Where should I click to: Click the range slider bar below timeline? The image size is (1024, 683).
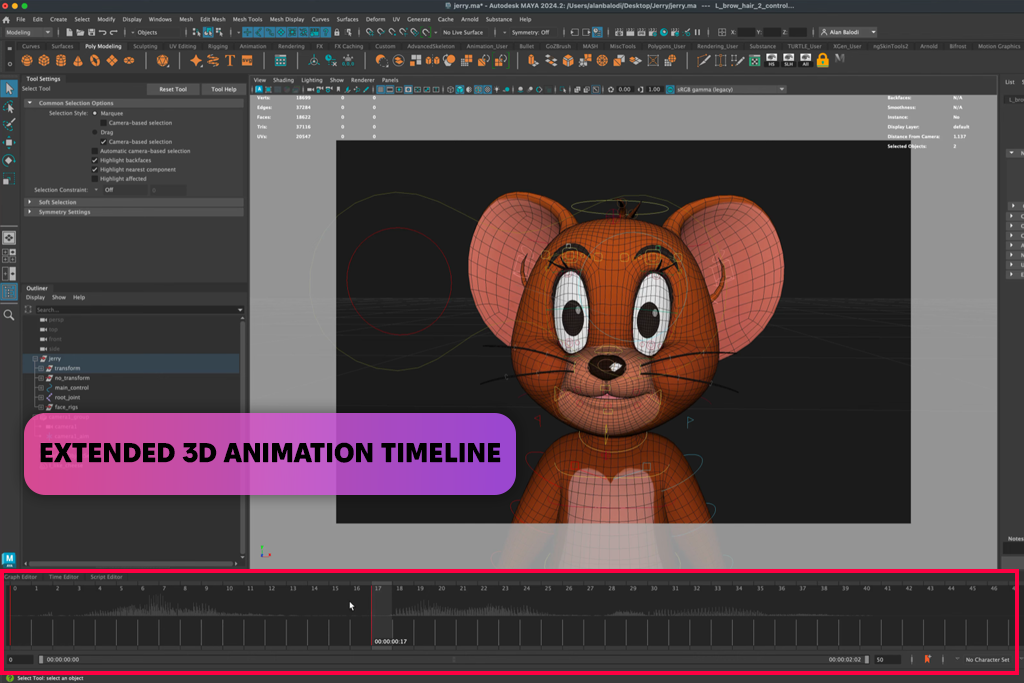click(x=453, y=659)
